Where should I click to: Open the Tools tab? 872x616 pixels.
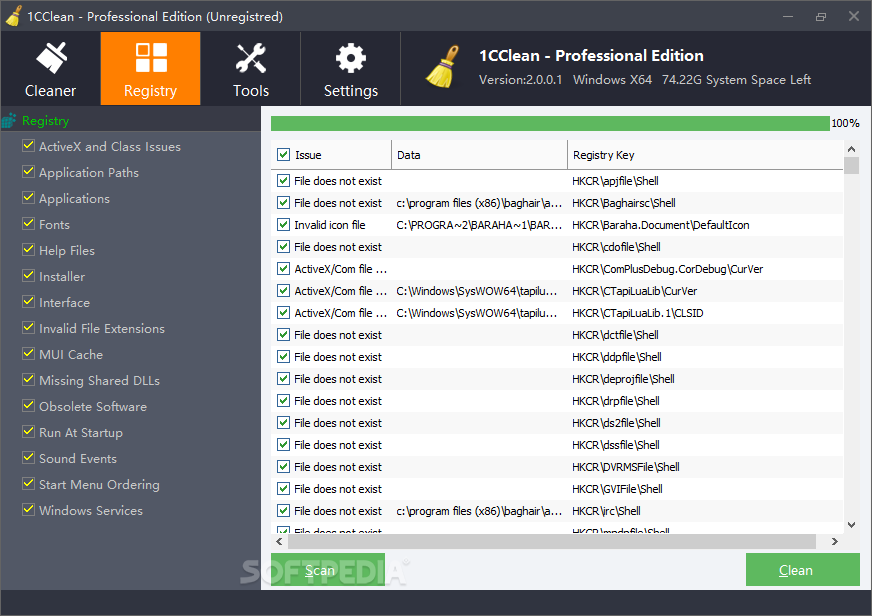click(x=251, y=68)
